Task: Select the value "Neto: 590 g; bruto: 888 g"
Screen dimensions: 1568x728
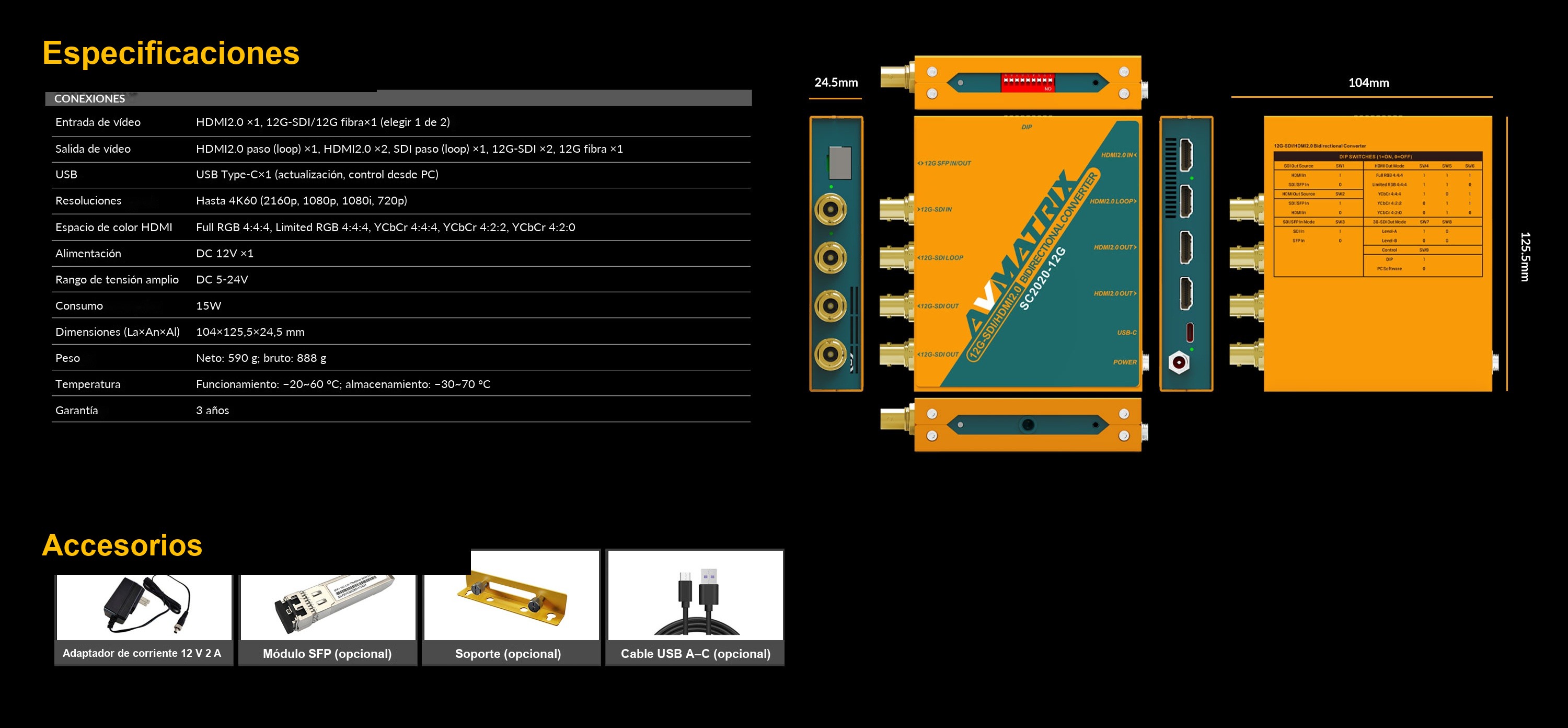Action: pos(261,358)
